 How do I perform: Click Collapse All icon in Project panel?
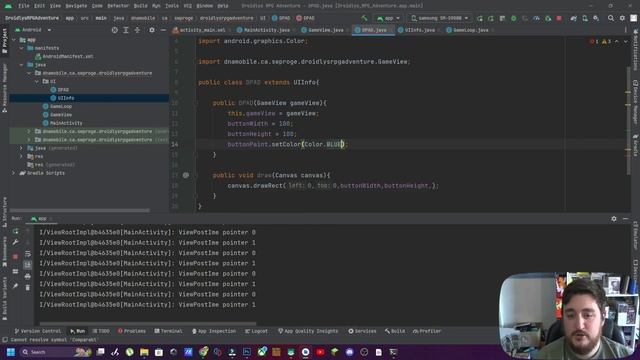coord(137,30)
